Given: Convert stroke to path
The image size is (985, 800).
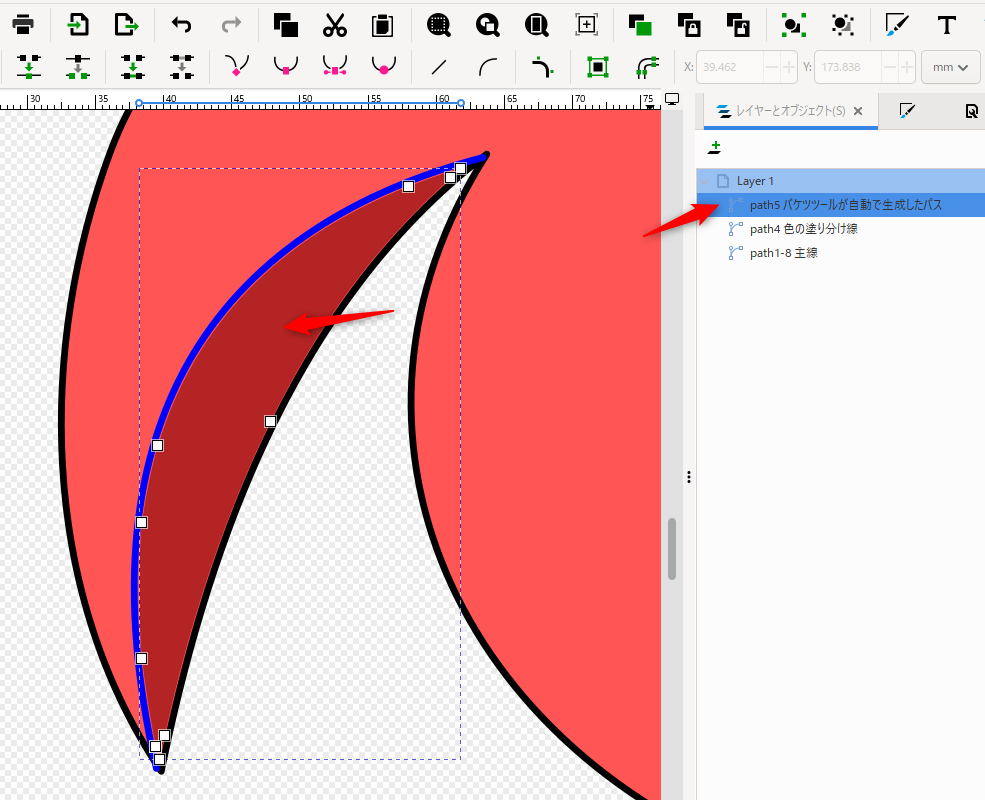Looking at the screenshot, I should pos(647,67).
